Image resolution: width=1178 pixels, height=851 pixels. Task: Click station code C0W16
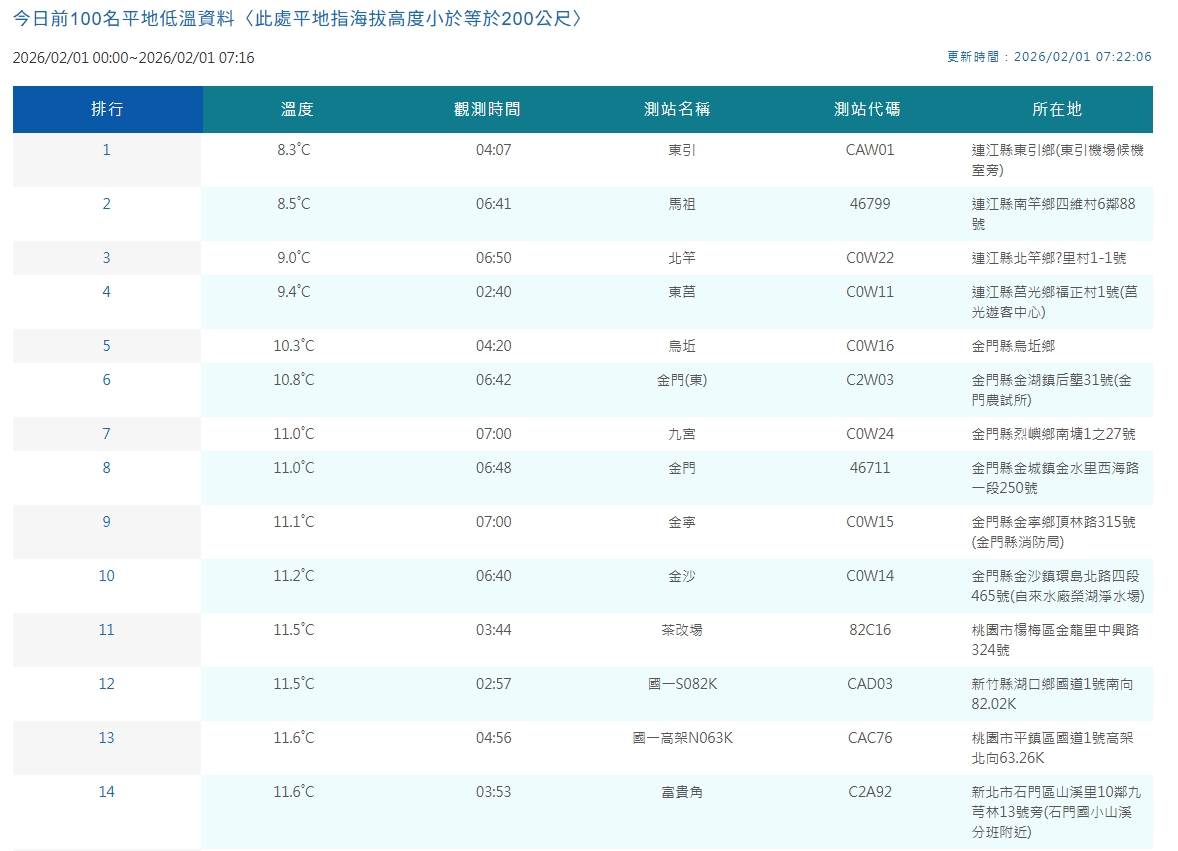(870, 346)
